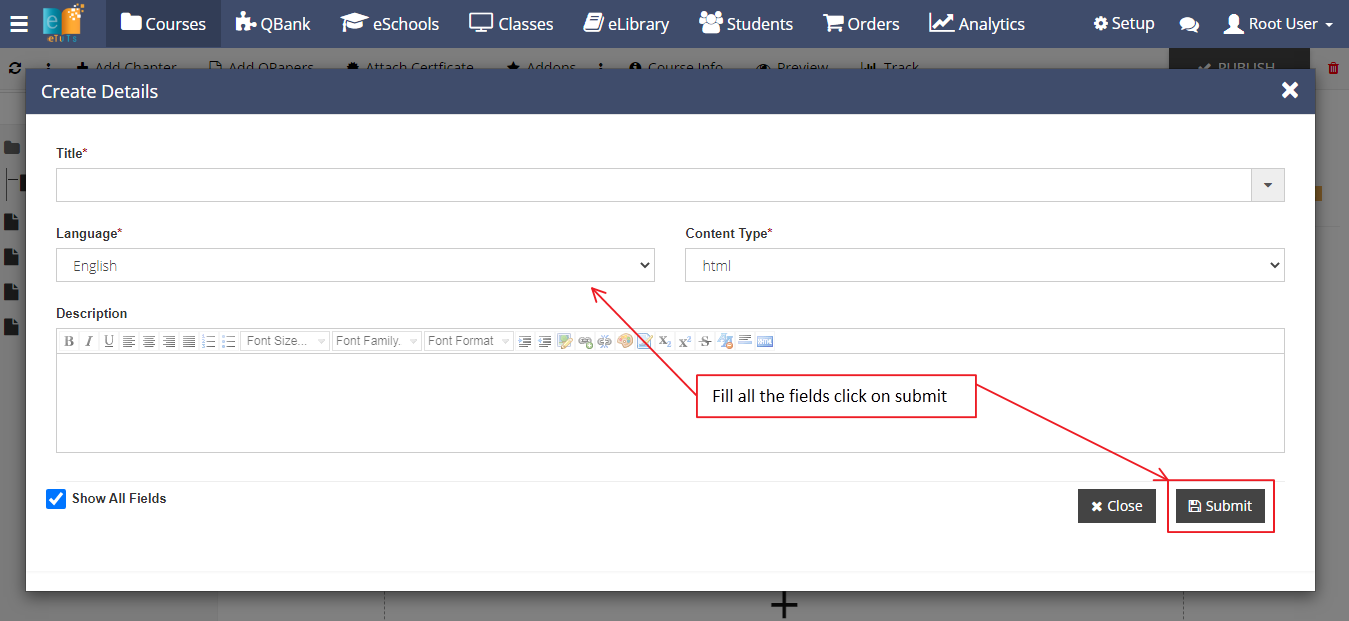Open the Font Format dropdown
Viewport: 1349px width, 621px height.
pyautogui.click(x=469, y=341)
